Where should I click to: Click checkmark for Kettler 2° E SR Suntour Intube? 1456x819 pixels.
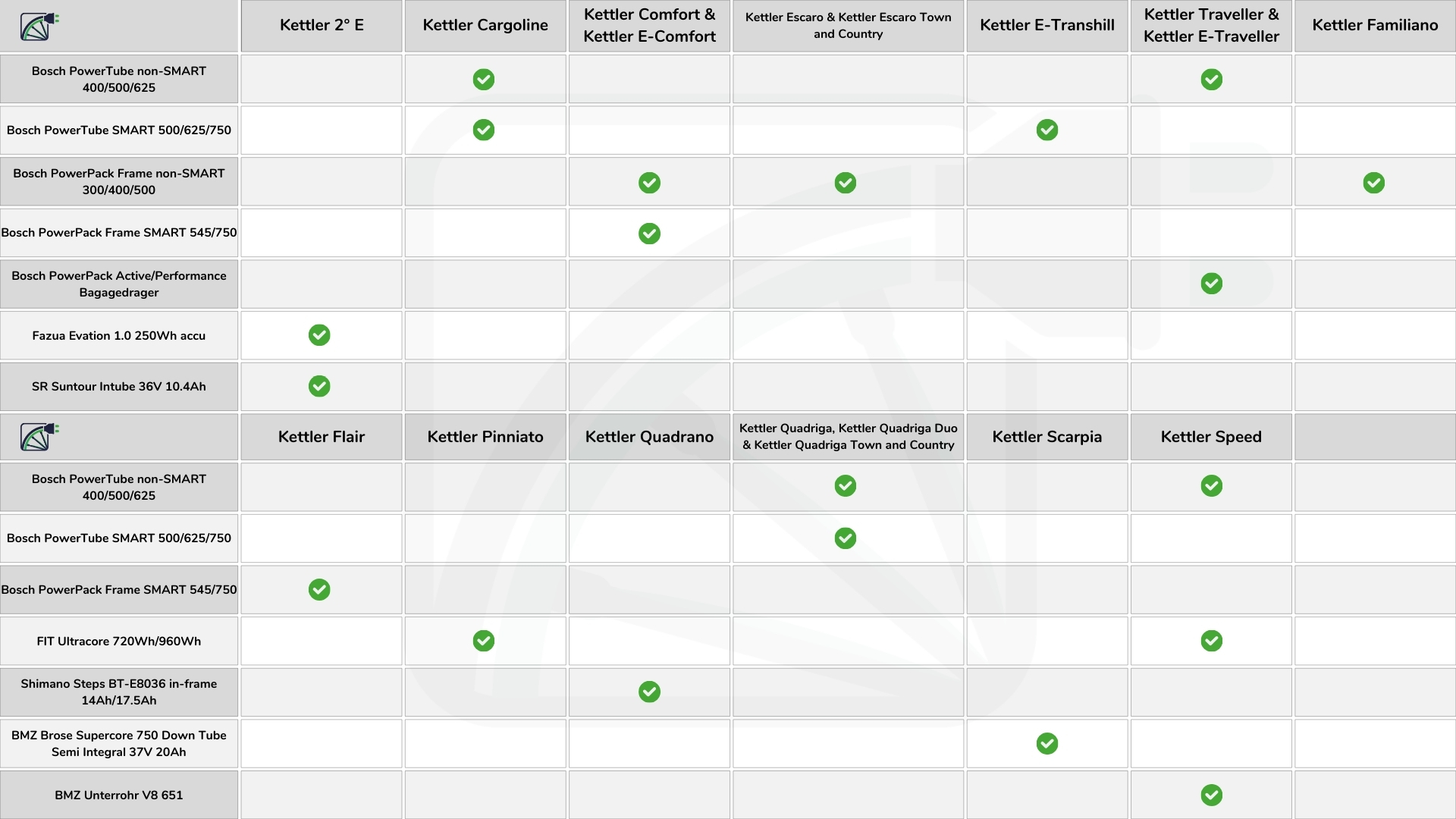(x=319, y=386)
